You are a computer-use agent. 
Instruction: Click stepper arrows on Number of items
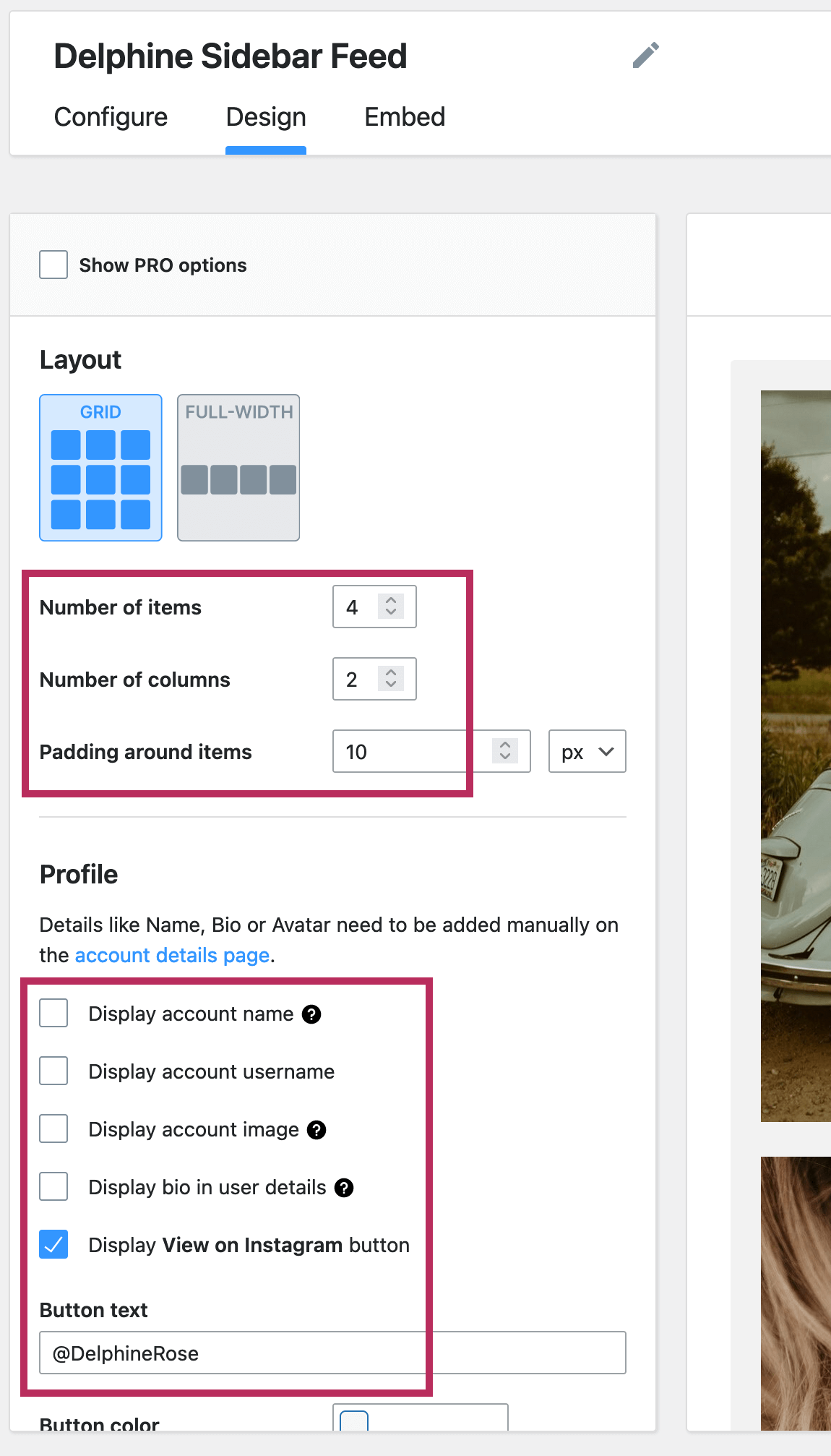(391, 607)
